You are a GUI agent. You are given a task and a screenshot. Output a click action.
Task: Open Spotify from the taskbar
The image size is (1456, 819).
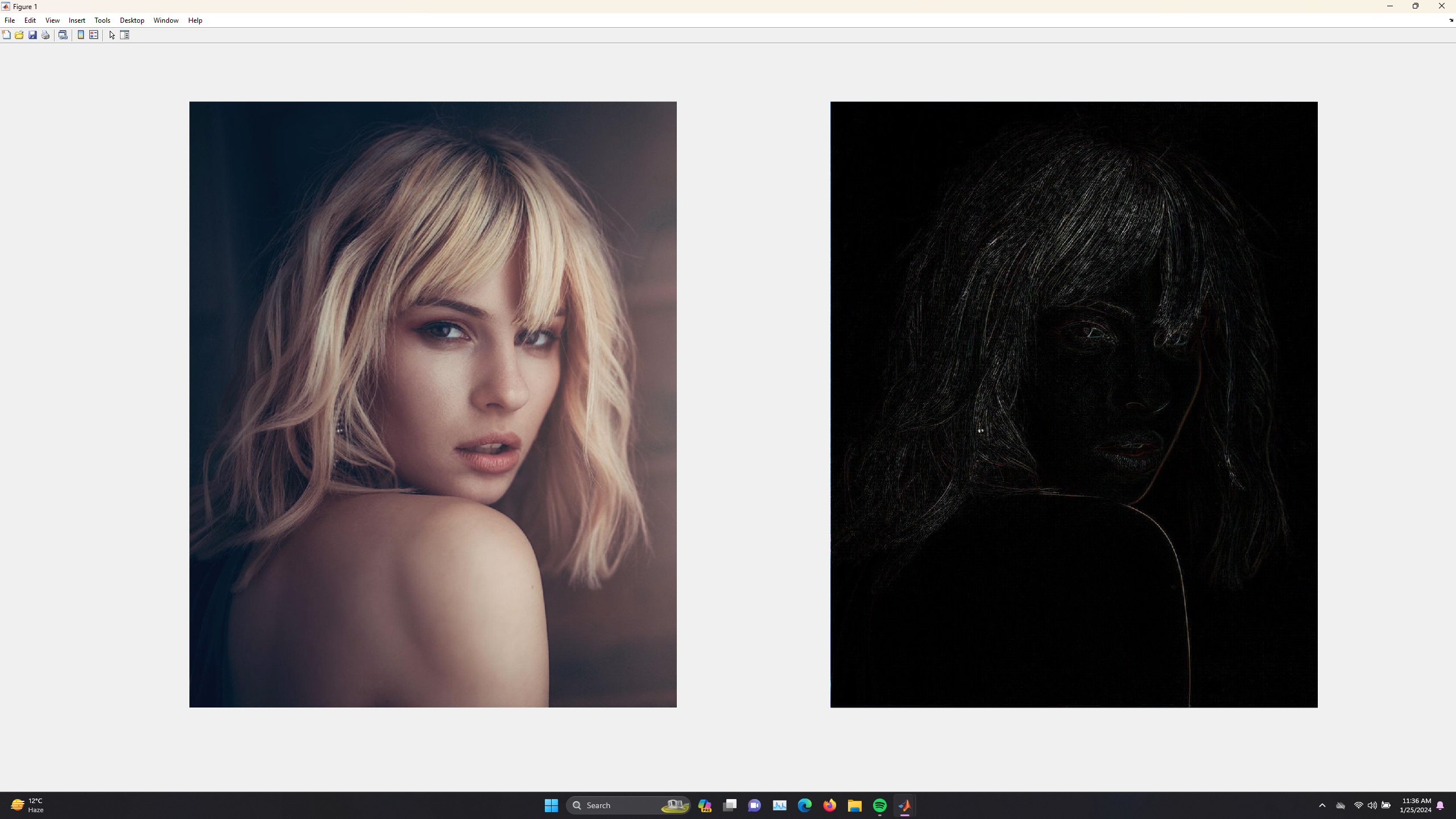[x=879, y=805]
